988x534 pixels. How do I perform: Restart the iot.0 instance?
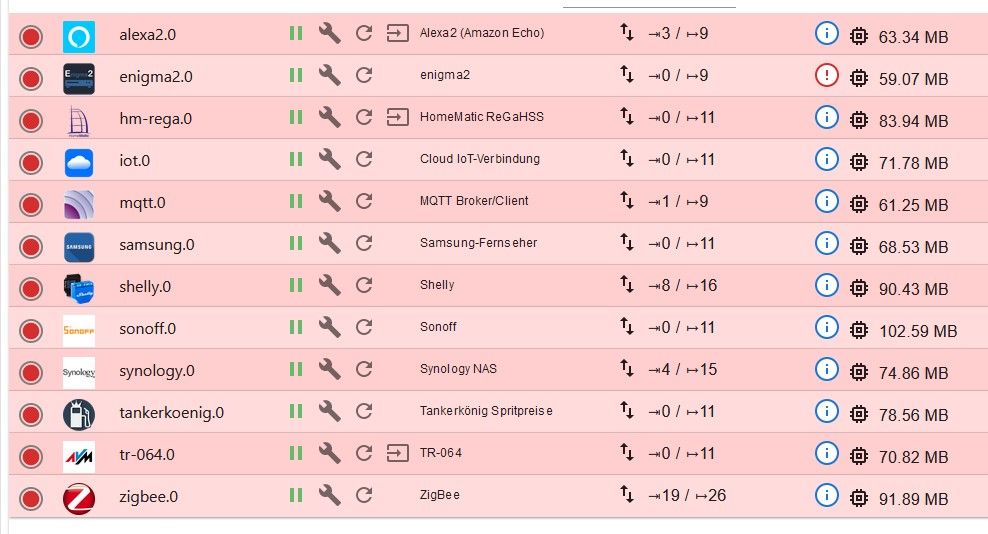coord(364,159)
